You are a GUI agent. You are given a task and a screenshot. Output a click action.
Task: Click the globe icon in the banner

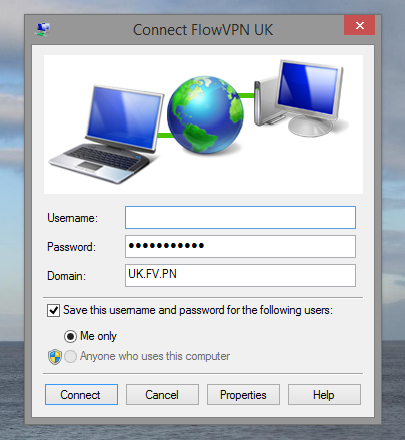205,115
